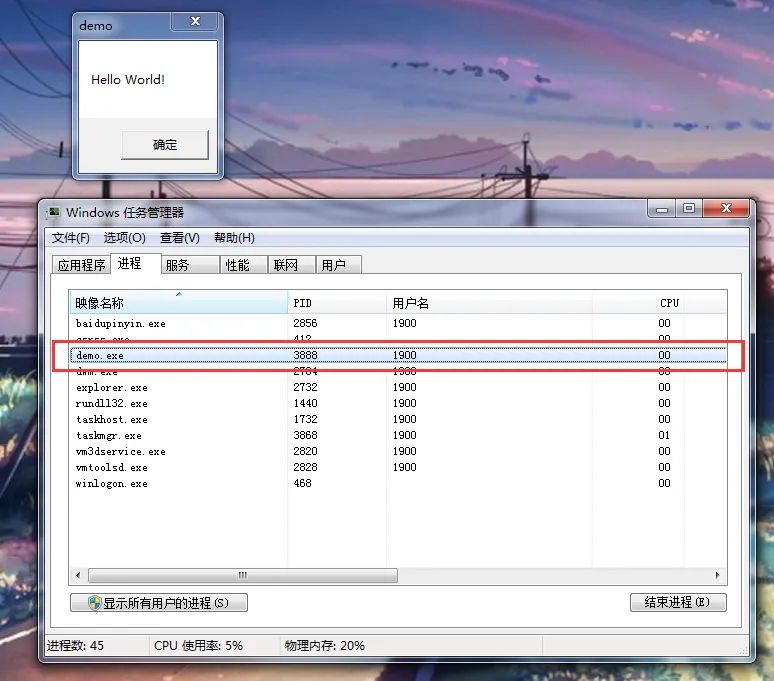Click the left scroll arrow of horizontal scrollbar
Viewport: 774px width, 681px height.
tap(78, 575)
